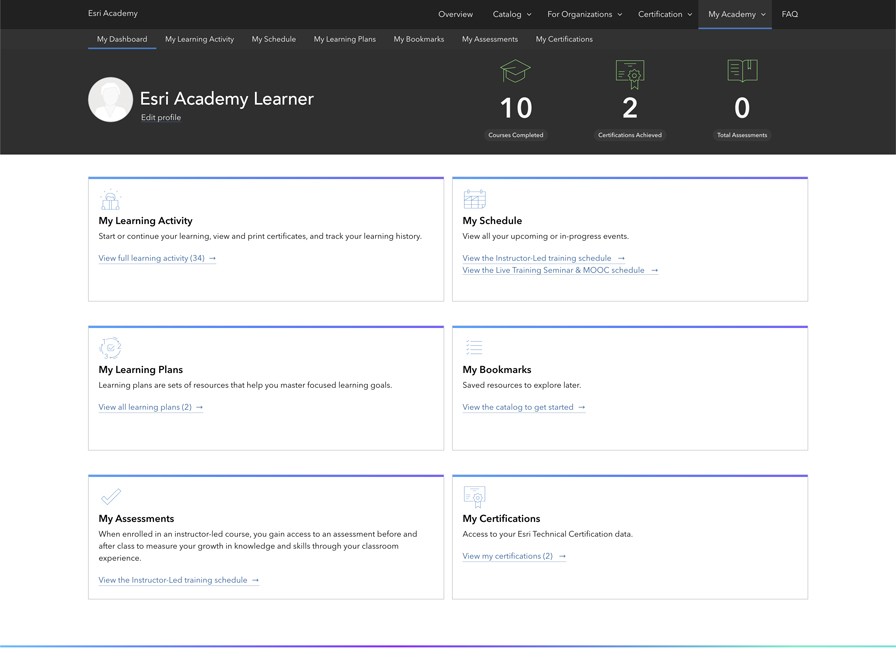Click the certificate ribbon Certifications Achieved icon
Image resolution: width=896 pixels, height=648 pixels.
pyautogui.click(x=630, y=74)
